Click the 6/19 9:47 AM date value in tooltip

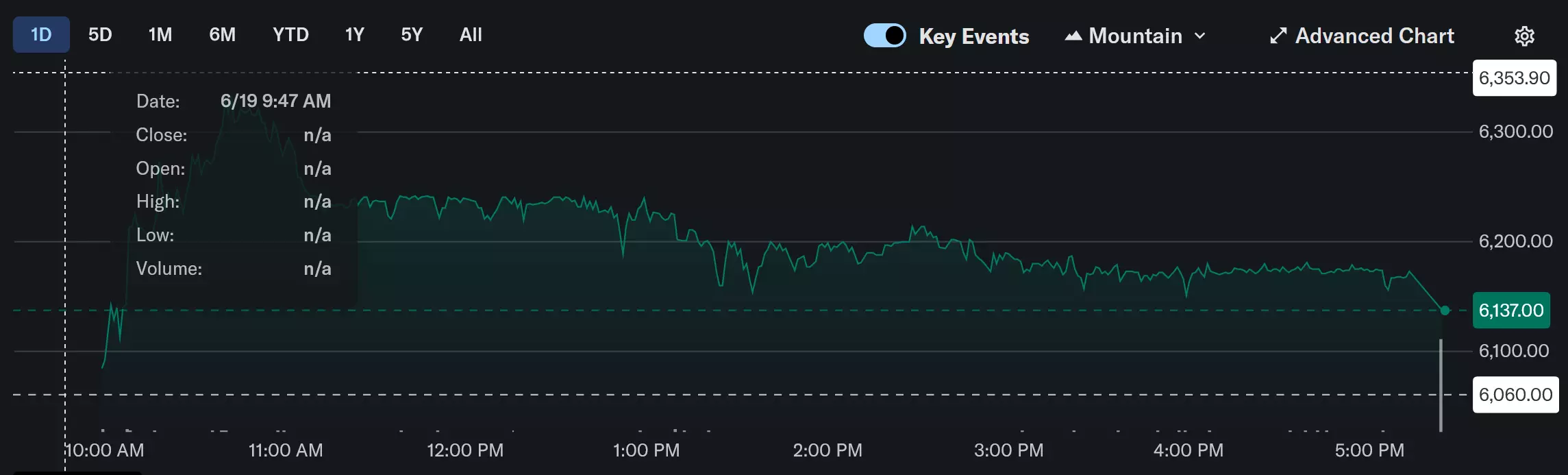275,101
